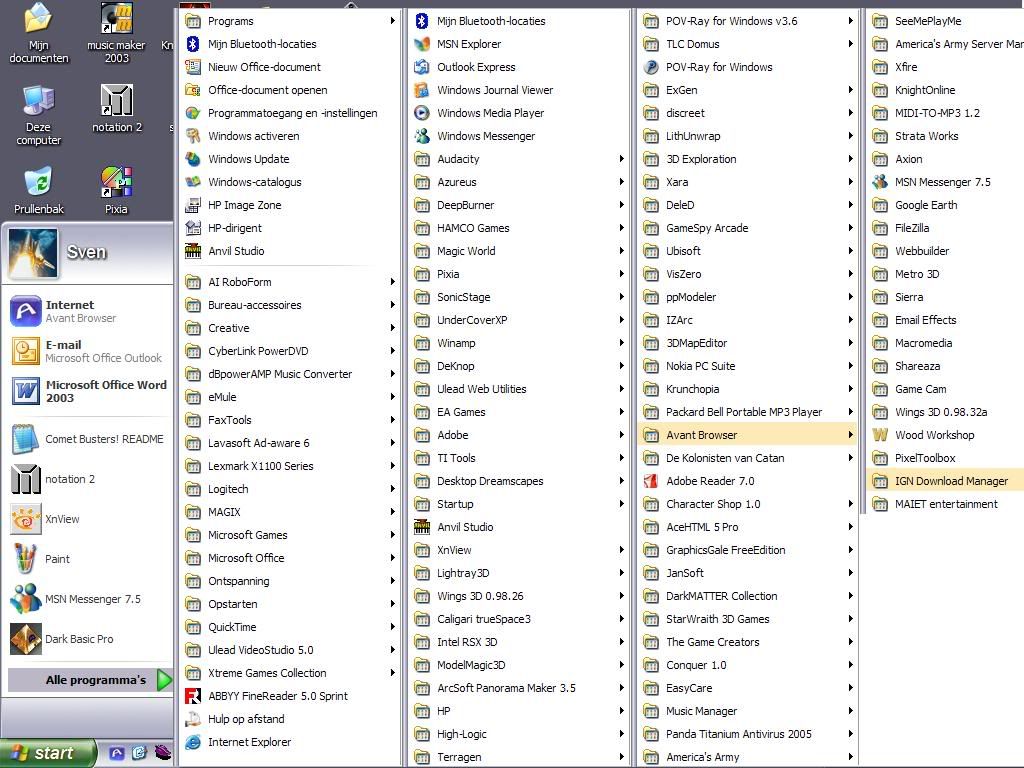
Task: Open Programmatoegang en -instellingen
Action: click(291, 113)
